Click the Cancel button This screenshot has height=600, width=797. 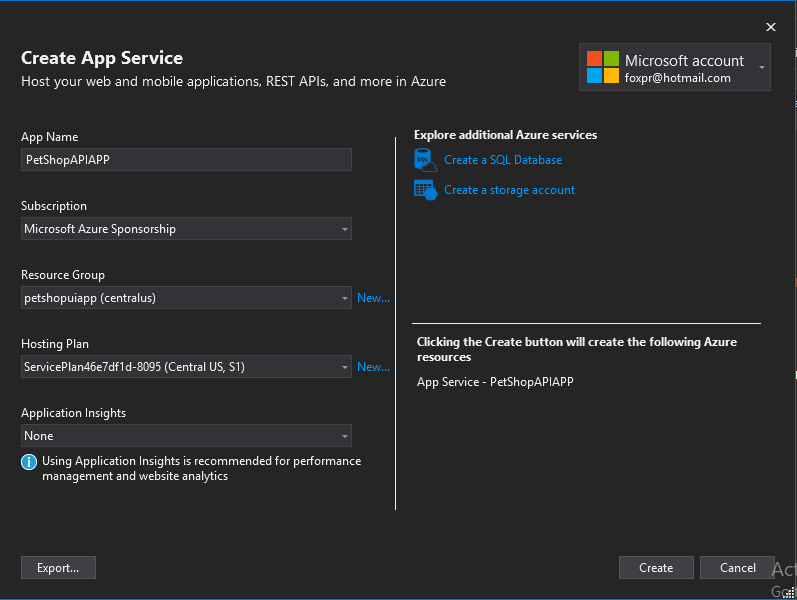(737, 567)
